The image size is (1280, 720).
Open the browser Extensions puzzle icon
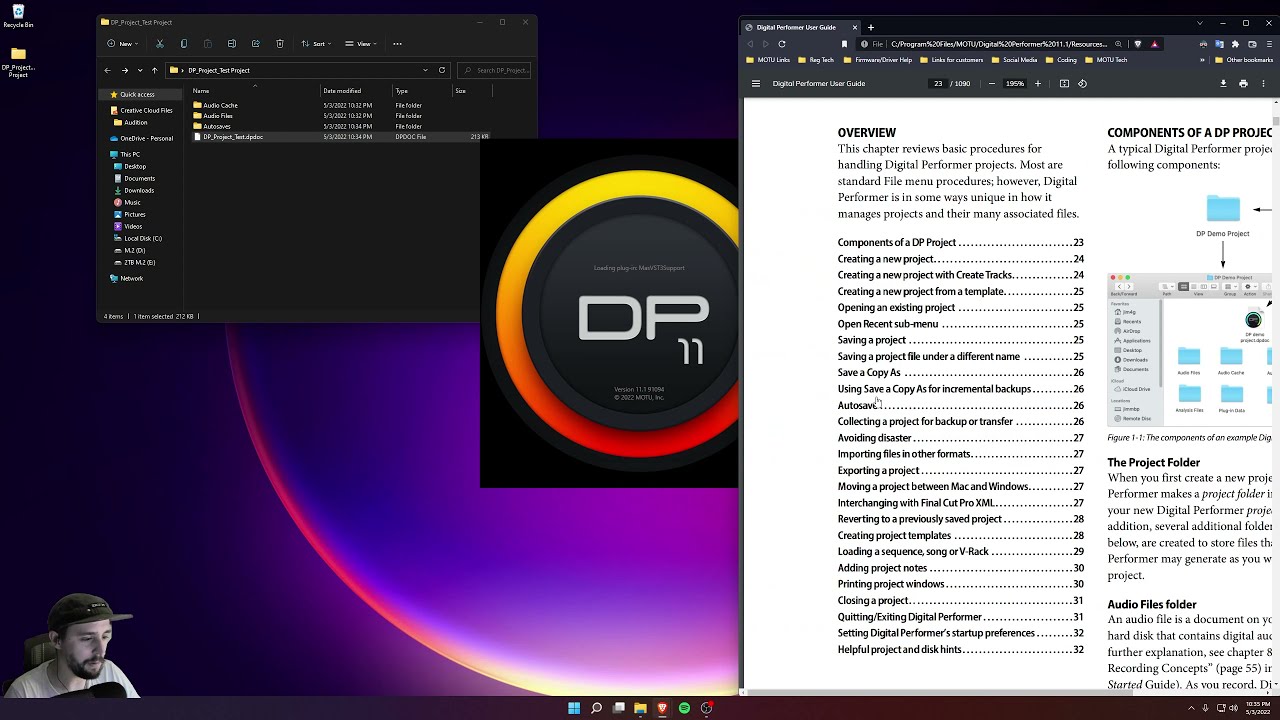point(1235,44)
